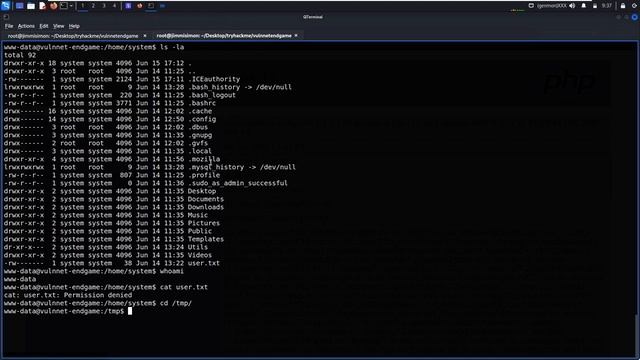
Task: Click the 'Videos' directory name
Action: pos(200,255)
